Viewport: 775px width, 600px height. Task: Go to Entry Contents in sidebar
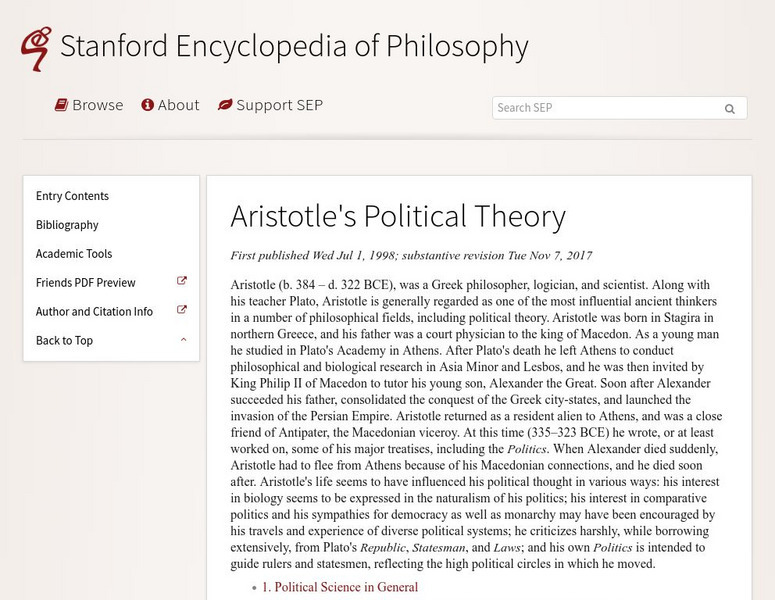point(72,196)
